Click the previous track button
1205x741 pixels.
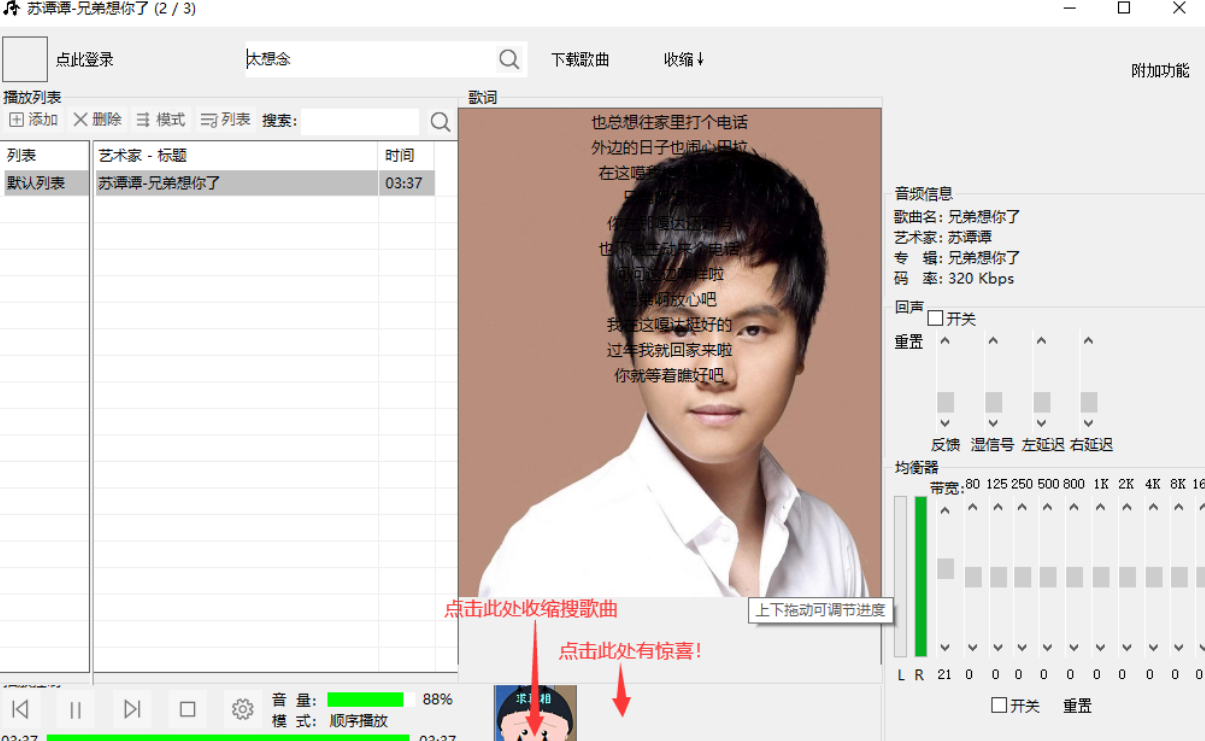coord(20,709)
